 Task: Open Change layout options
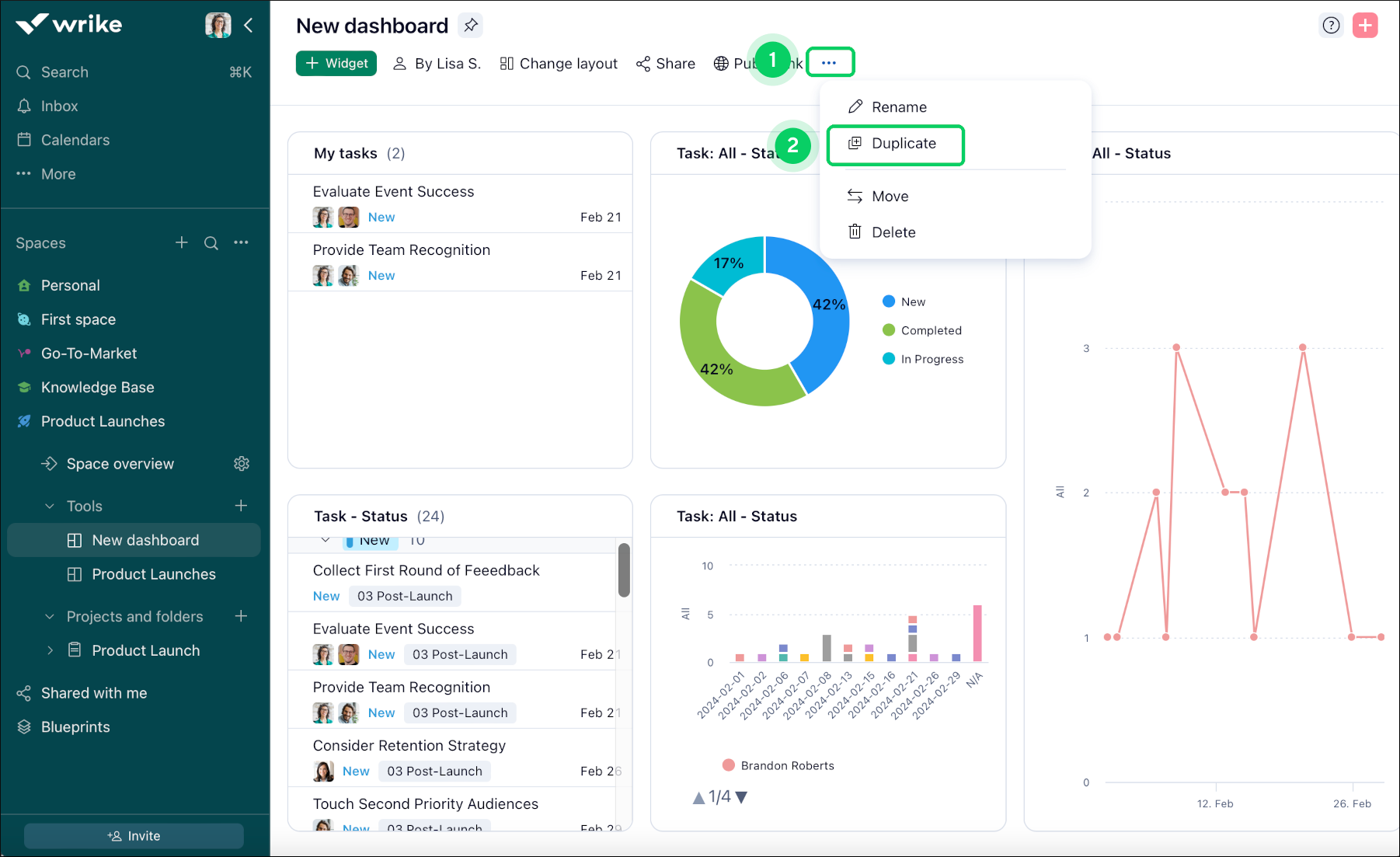coord(559,63)
